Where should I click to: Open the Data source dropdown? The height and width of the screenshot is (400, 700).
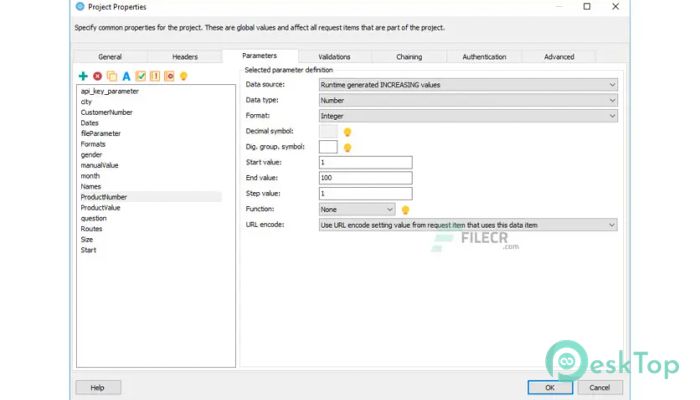pyautogui.click(x=468, y=85)
